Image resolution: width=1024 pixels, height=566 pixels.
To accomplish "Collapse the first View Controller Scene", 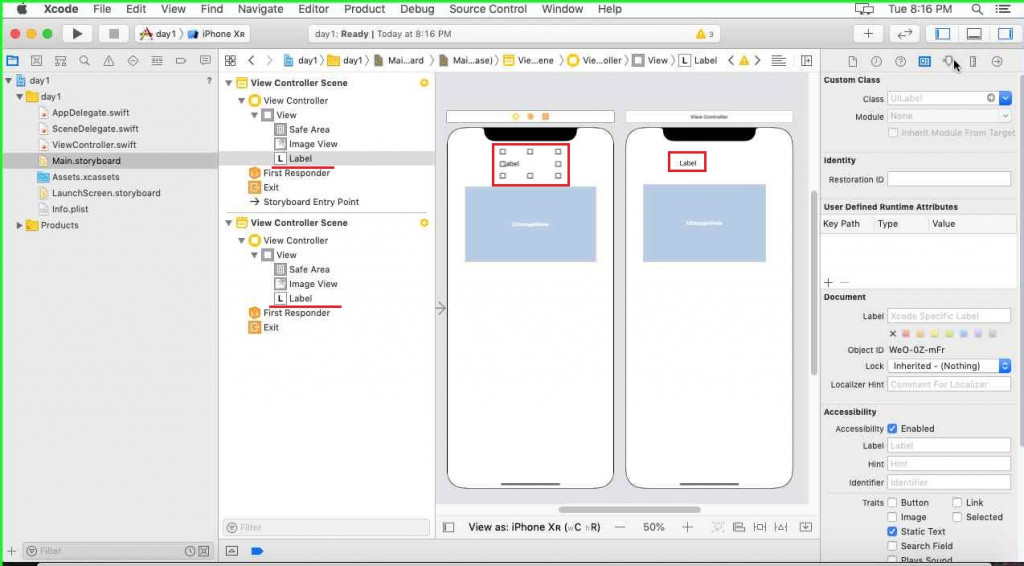I will tap(229, 83).
